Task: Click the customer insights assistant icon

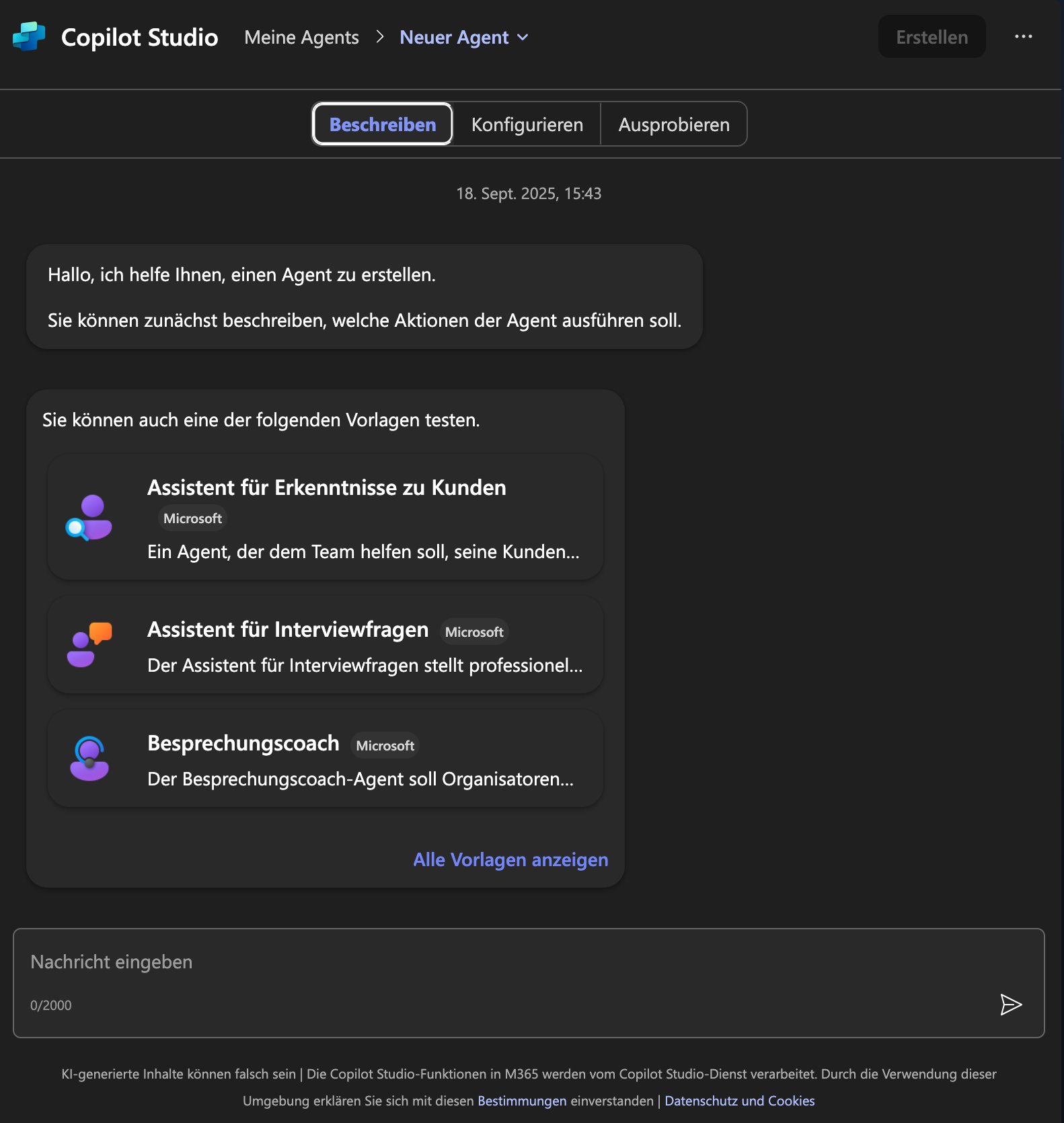Action: point(89,517)
